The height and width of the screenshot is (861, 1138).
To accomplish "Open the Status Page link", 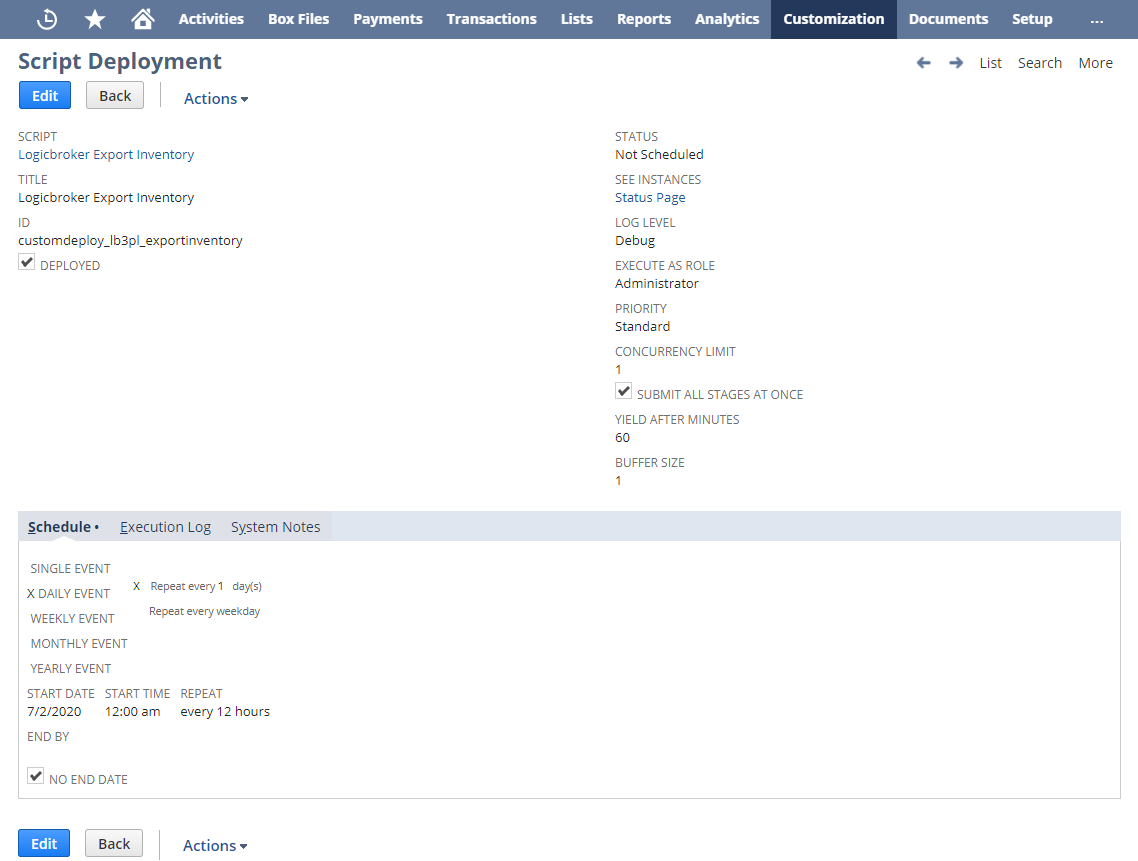I will [650, 197].
